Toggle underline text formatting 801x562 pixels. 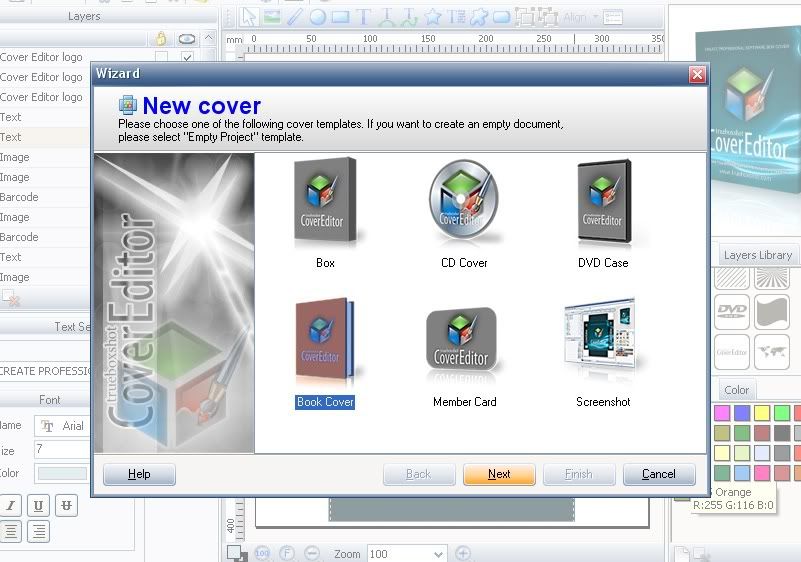(38, 505)
